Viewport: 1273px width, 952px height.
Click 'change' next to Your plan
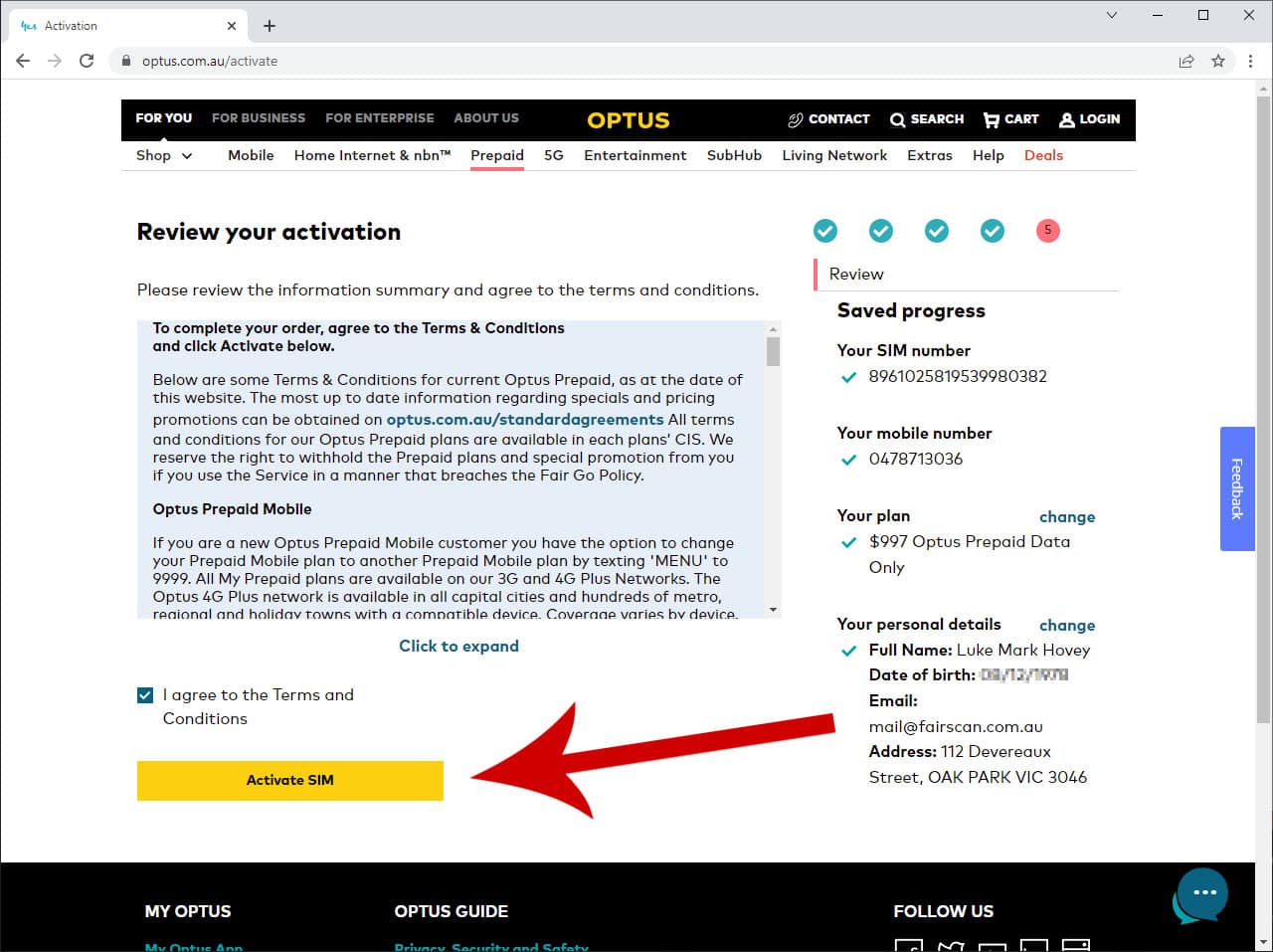[x=1067, y=516]
